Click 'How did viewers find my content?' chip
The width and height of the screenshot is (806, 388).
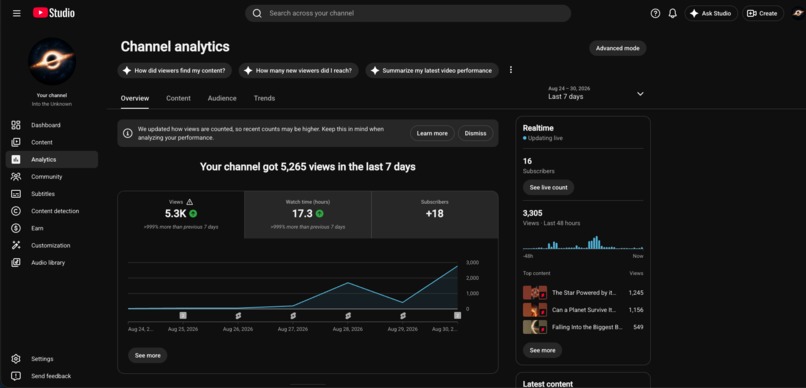pos(175,70)
